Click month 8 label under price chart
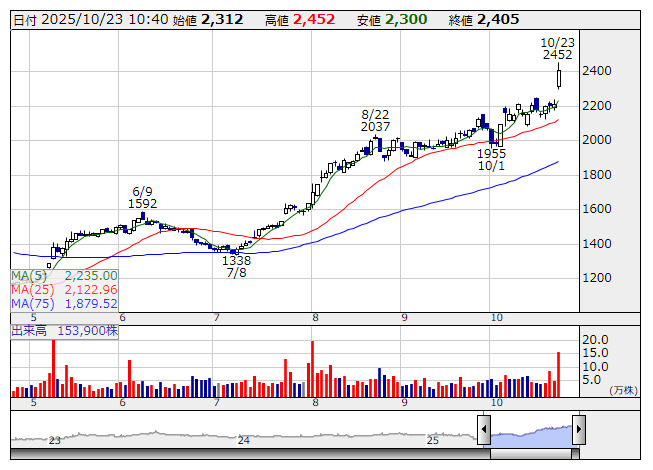The width and height of the screenshot is (653, 470). pos(315,318)
